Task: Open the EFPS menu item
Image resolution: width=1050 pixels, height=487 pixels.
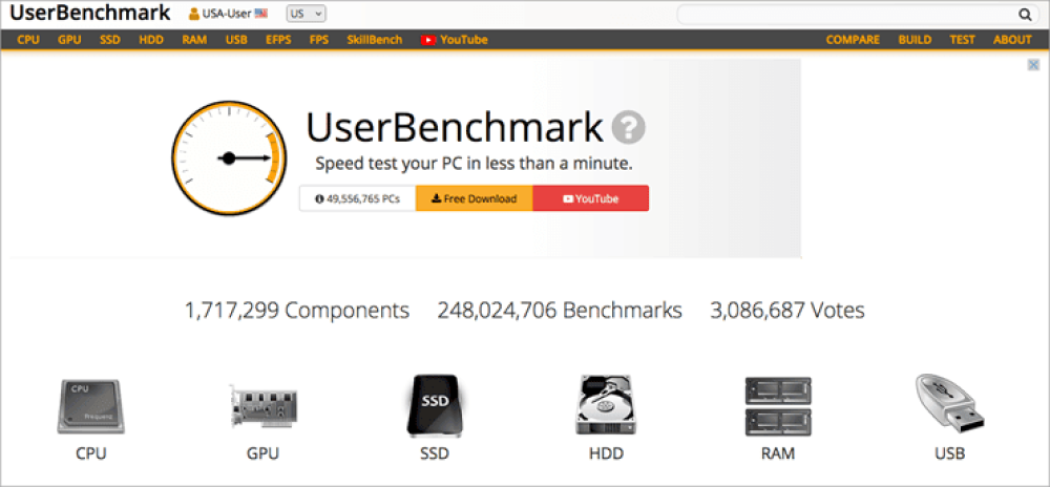Action: click(x=278, y=40)
